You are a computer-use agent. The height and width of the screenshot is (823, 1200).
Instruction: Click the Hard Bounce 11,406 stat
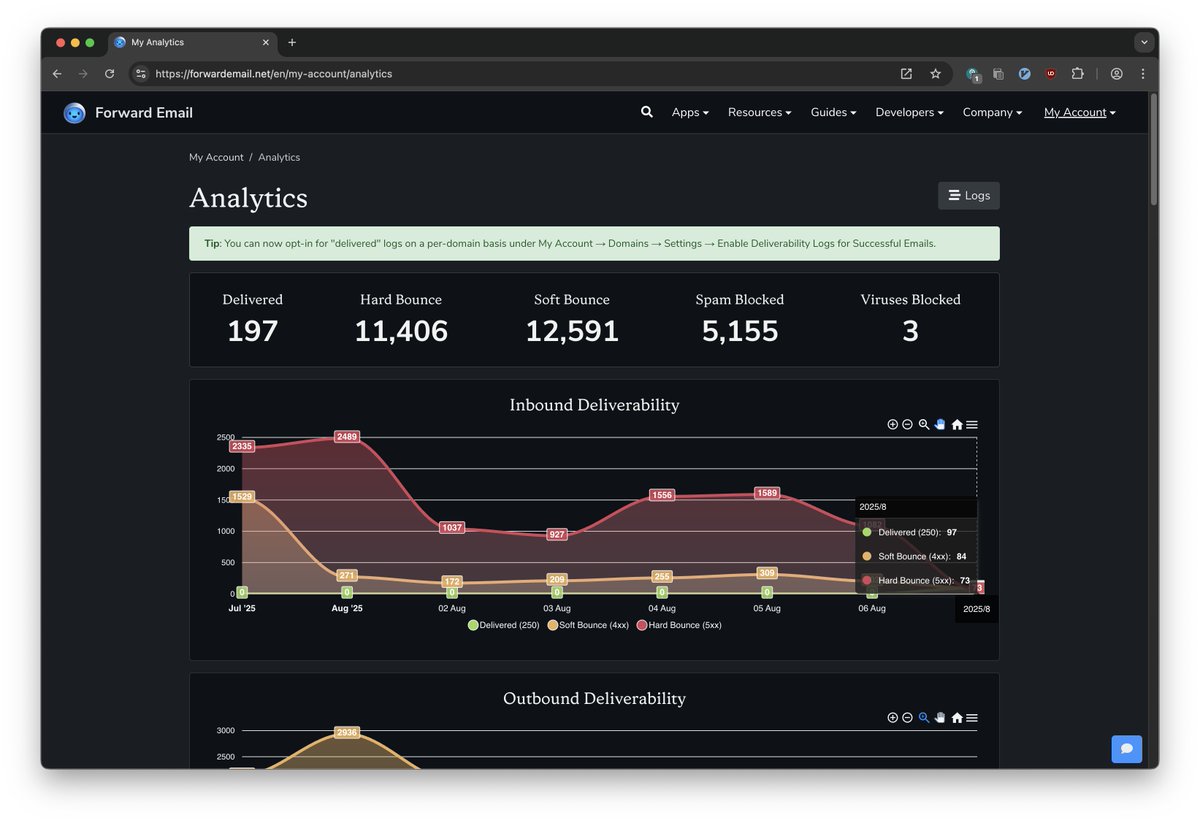click(x=401, y=319)
